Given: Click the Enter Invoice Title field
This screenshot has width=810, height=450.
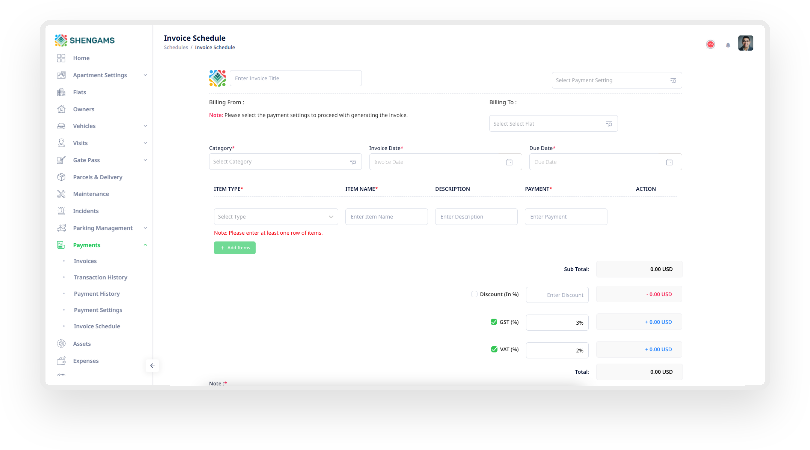Looking at the screenshot, I should coord(295,78).
